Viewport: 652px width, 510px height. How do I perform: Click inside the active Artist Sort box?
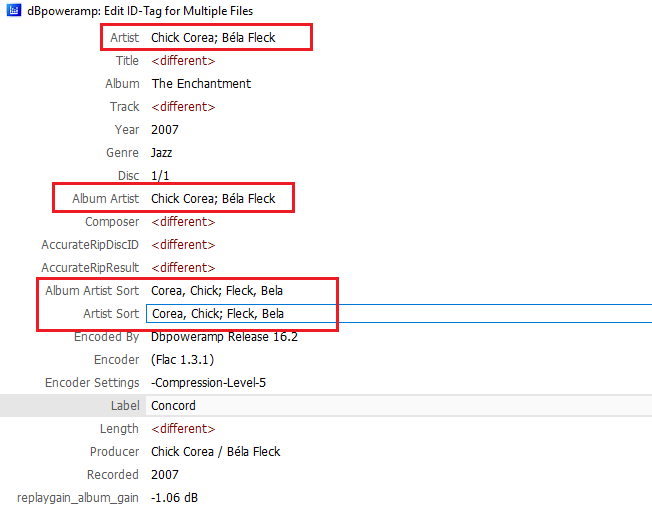399,313
